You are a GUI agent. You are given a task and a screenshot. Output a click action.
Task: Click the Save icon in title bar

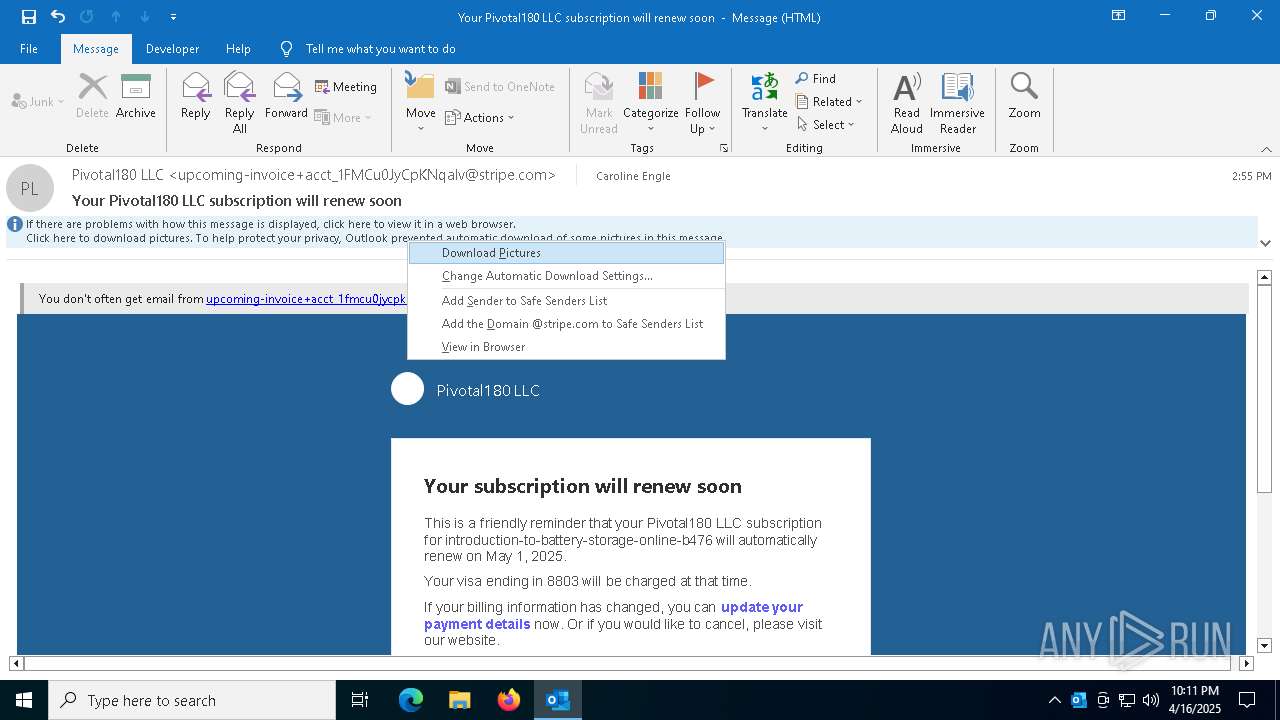tap(29, 17)
